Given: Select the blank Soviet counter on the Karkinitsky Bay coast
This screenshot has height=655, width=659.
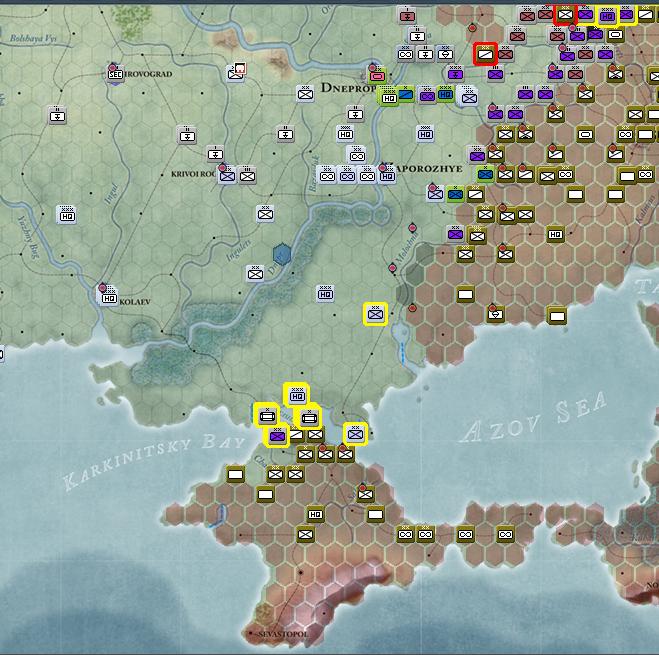Looking at the screenshot, I should click(235, 474).
